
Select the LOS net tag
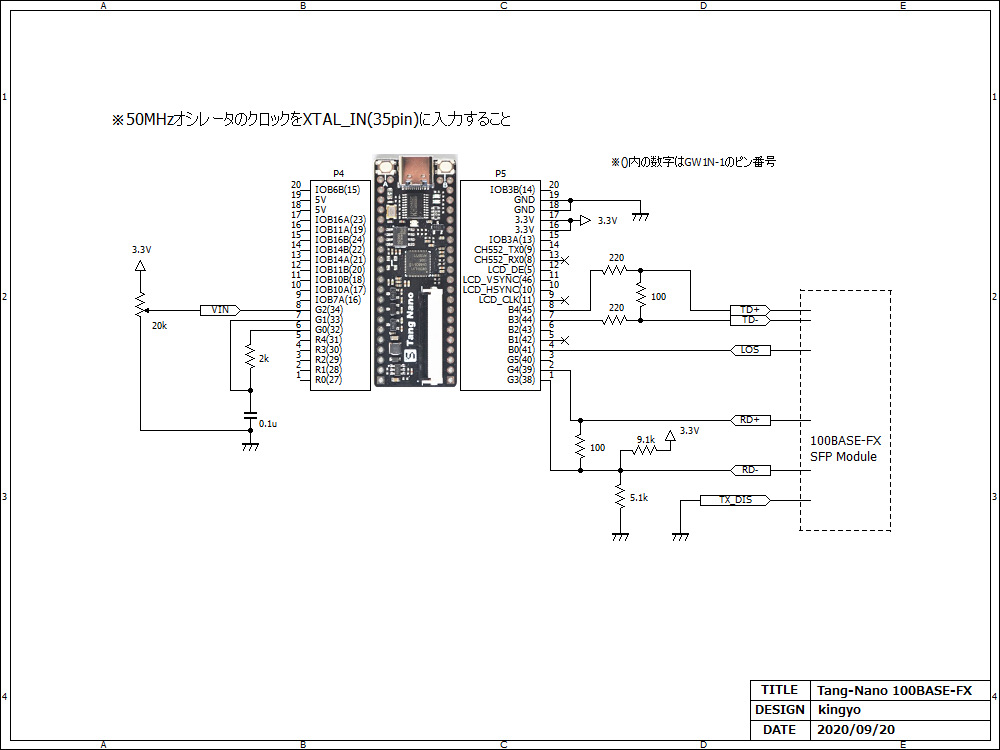point(750,350)
